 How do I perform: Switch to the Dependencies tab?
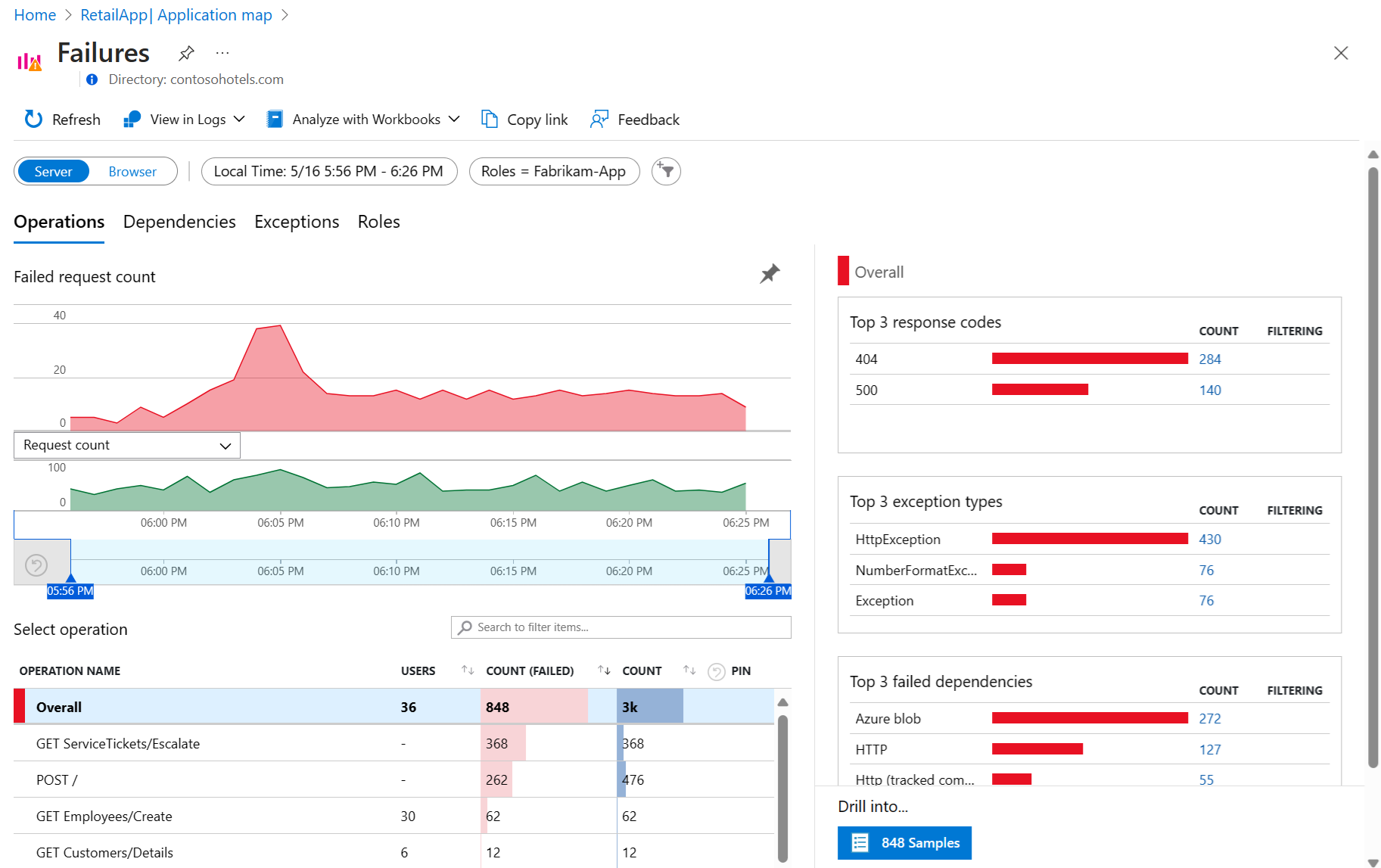(179, 222)
